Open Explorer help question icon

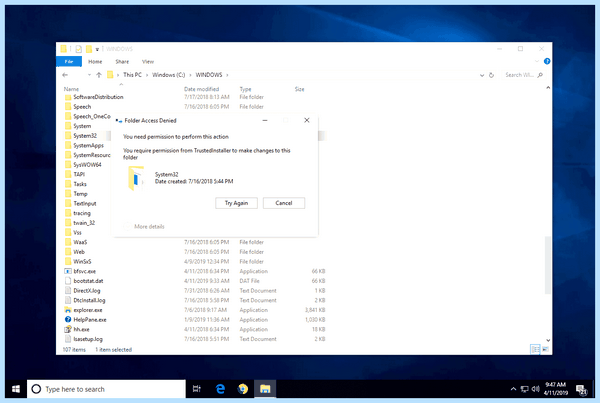(547, 61)
